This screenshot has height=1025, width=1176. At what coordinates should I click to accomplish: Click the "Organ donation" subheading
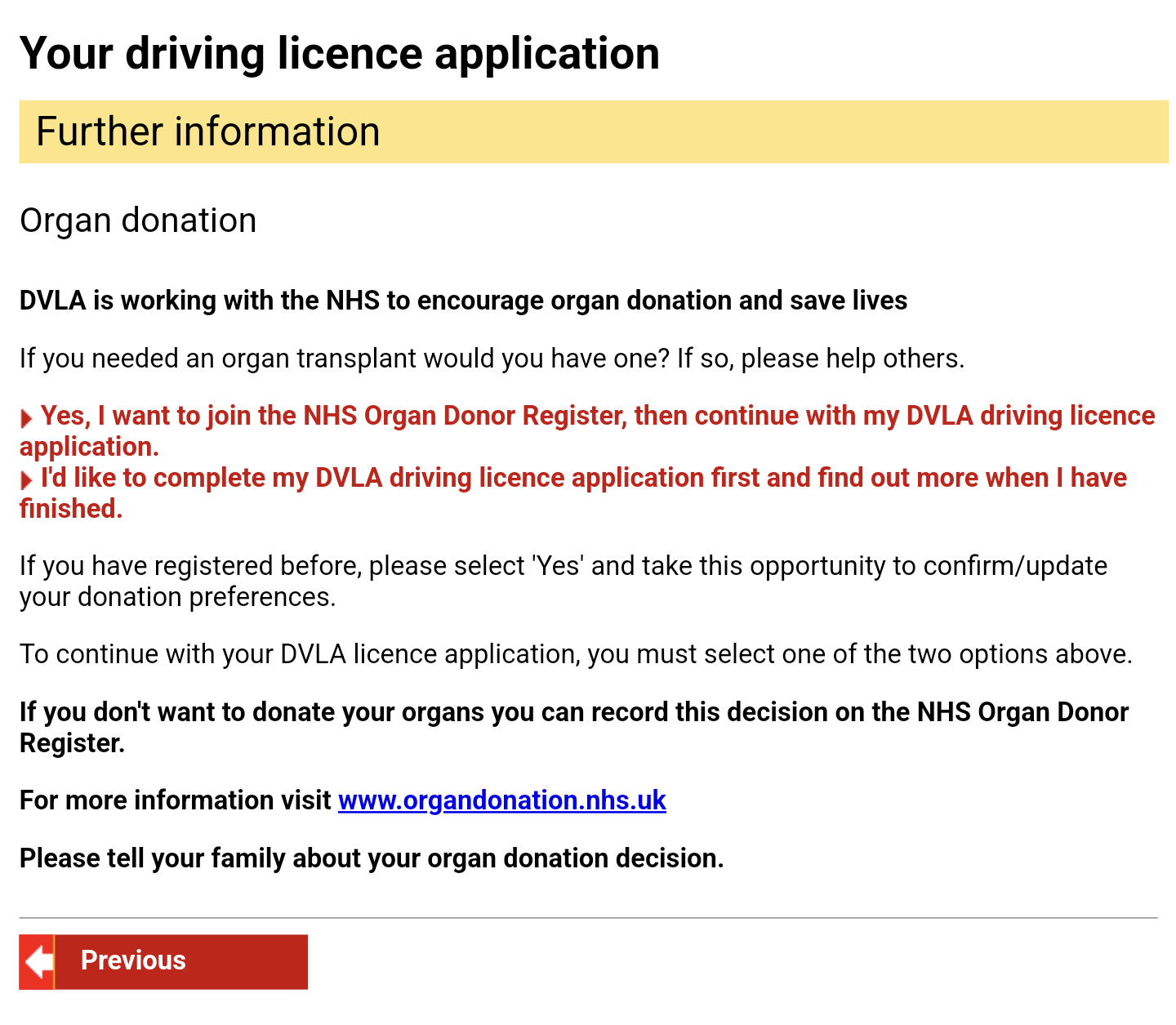click(x=138, y=221)
